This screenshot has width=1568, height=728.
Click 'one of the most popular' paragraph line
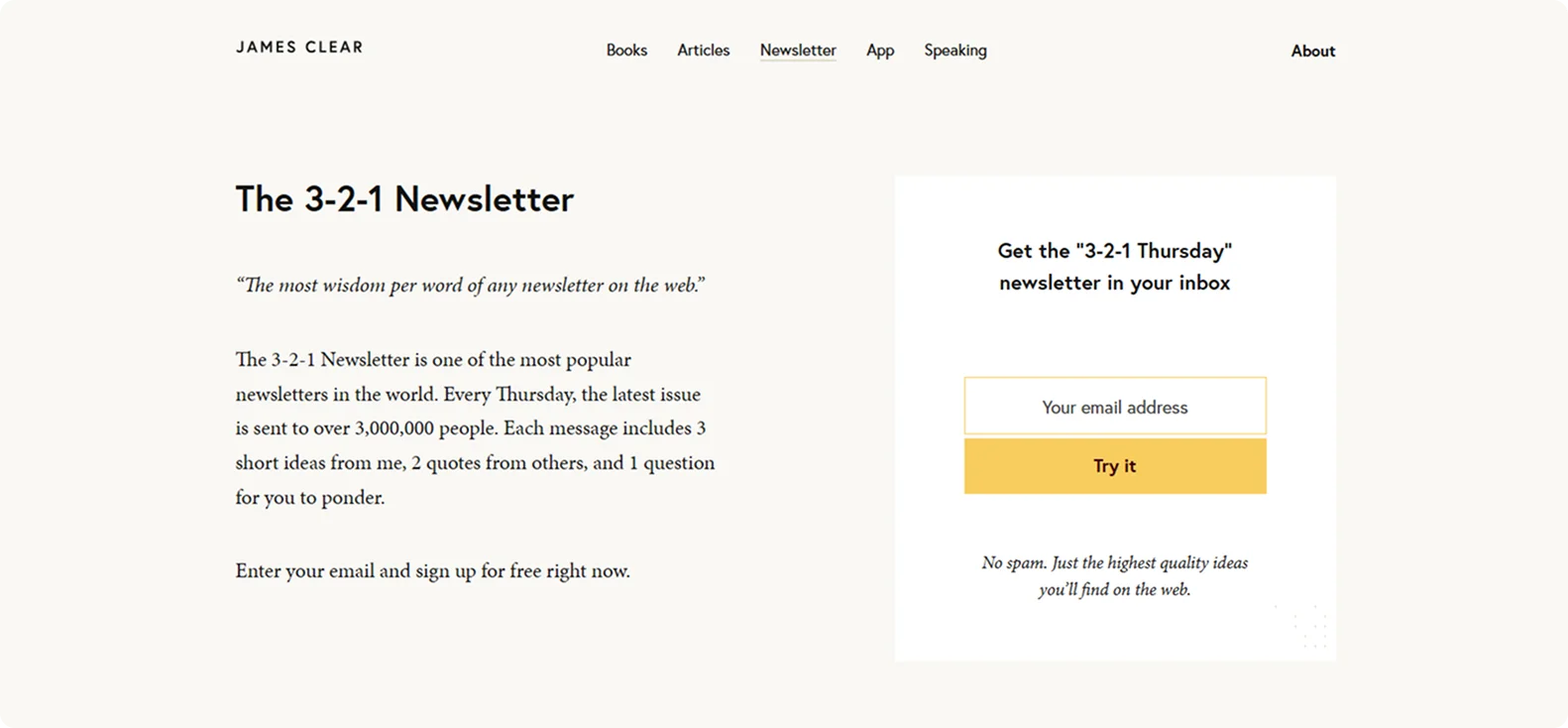coord(433,360)
